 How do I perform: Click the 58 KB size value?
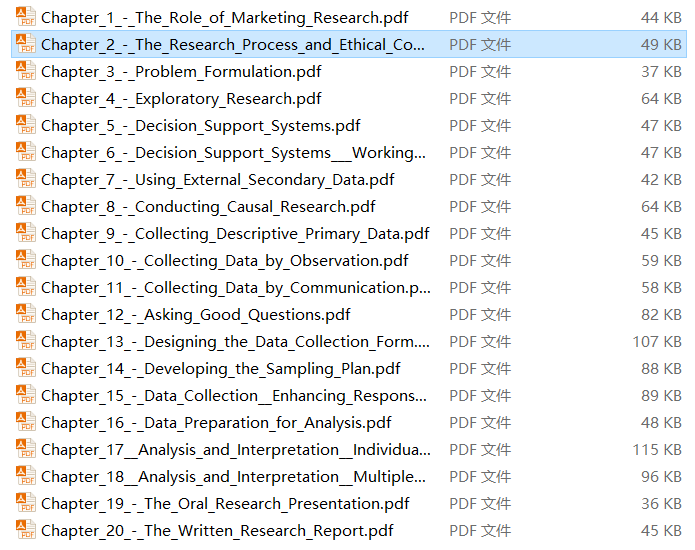tap(661, 288)
